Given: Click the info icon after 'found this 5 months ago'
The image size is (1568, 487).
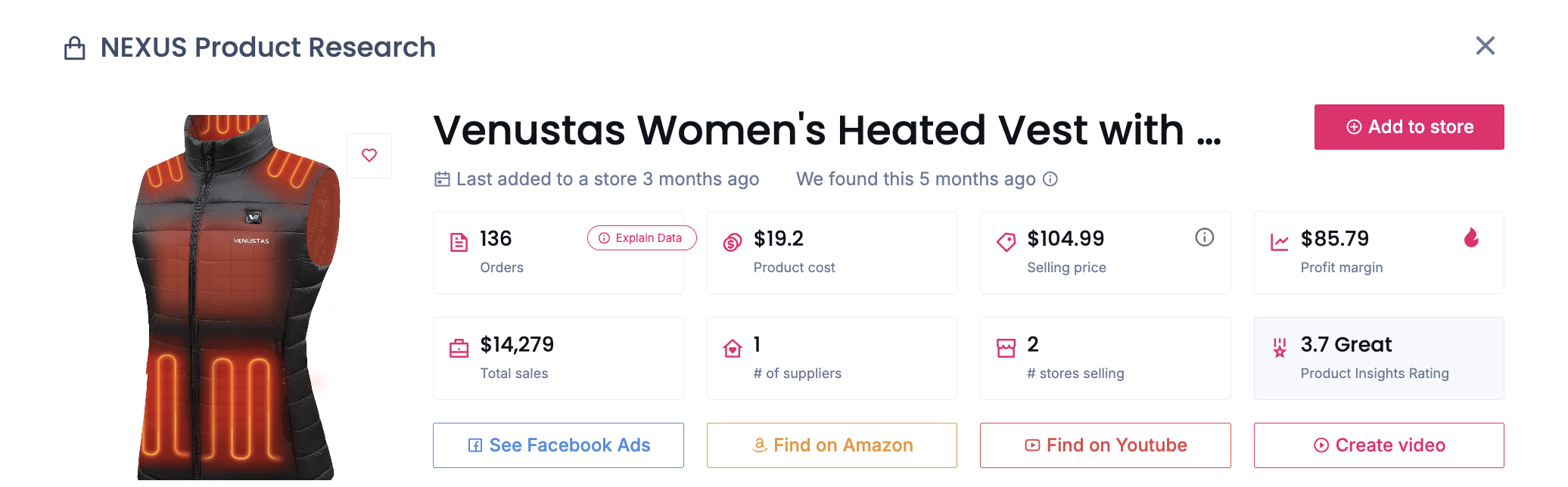Looking at the screenshot, I should (1050, 179).
